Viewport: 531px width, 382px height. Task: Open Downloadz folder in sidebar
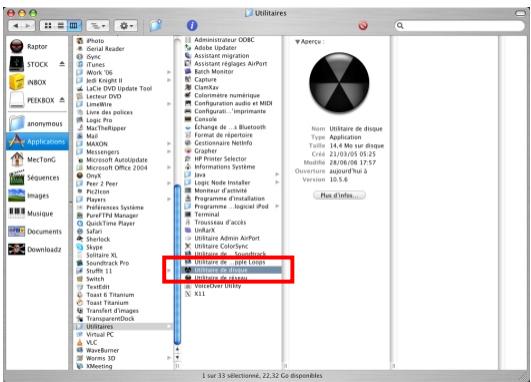coord(37,250)
